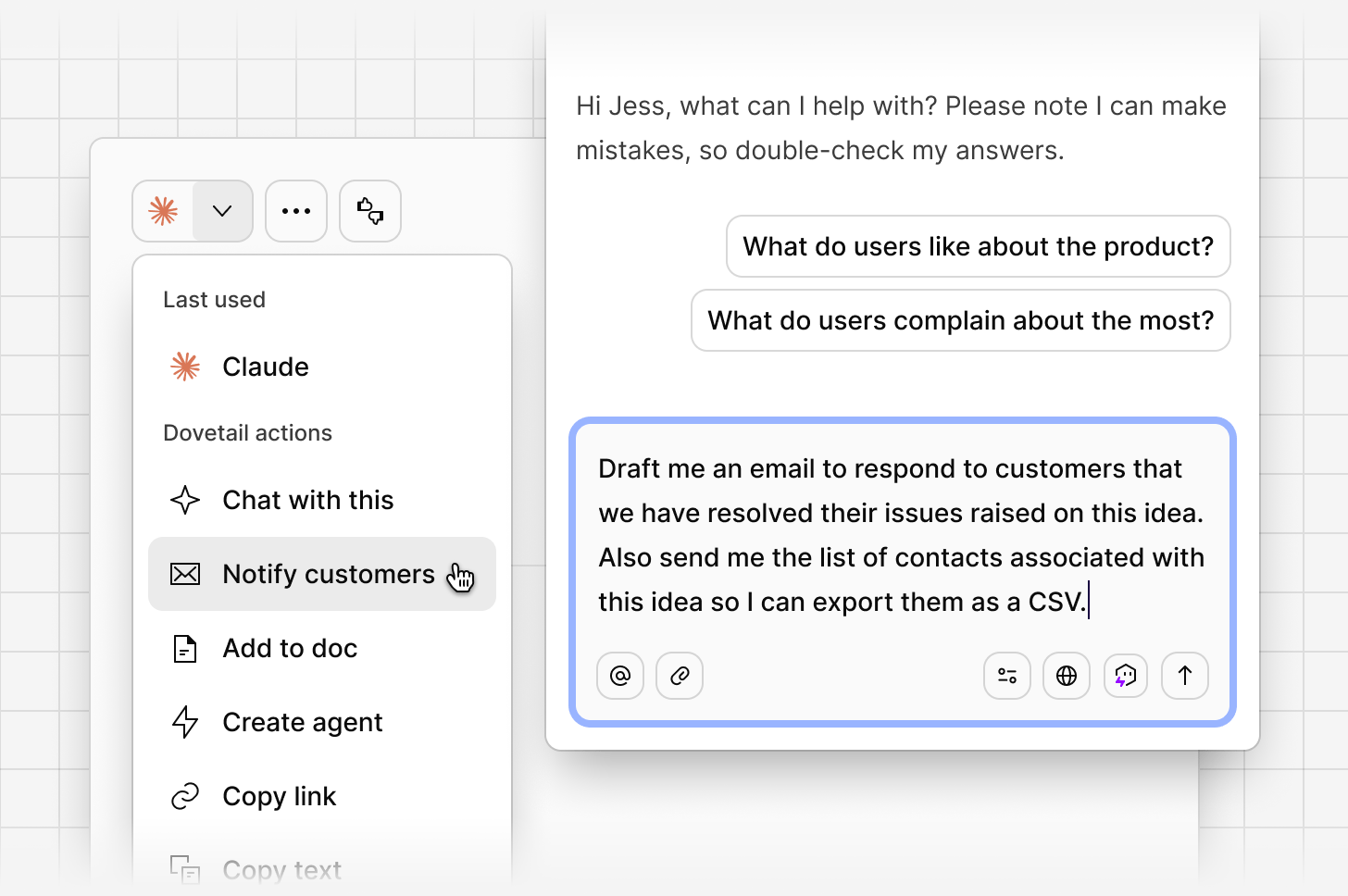
Task: Click the 'Dovetail actions' section heading
Action: (247, 433)
